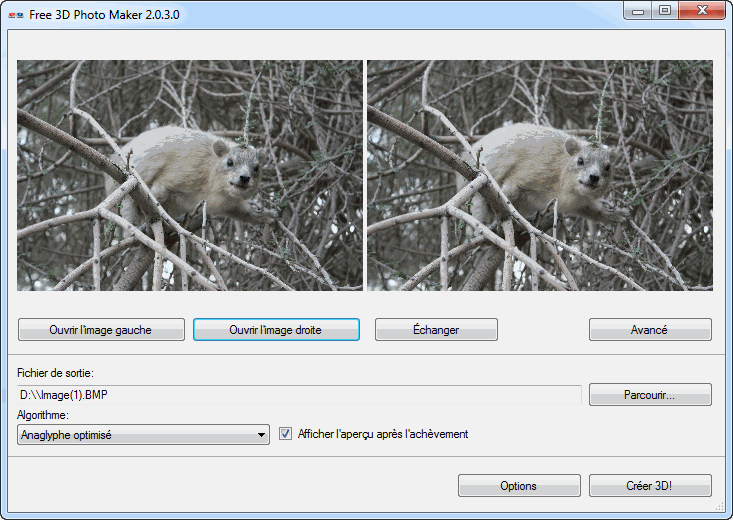Toggle Afficher l'aperçu après l'achèvement checkbox

(x=286, y=434)
